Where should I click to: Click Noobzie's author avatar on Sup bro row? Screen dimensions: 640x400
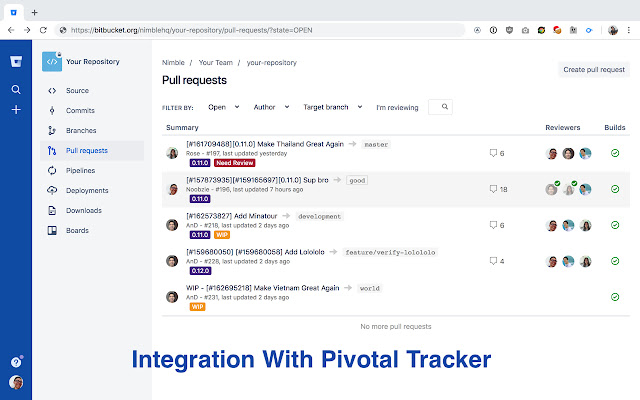(x=173, y=189)
